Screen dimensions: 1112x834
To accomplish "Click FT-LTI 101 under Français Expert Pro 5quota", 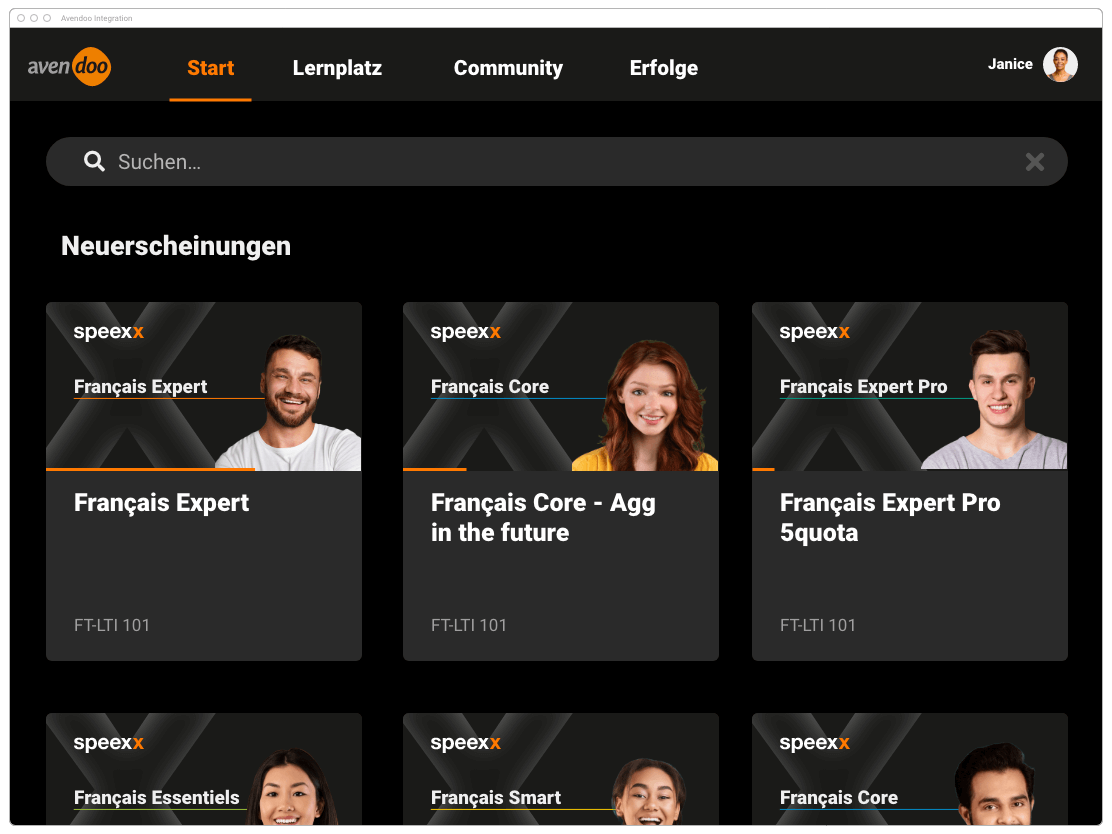I will coord(818,625).
